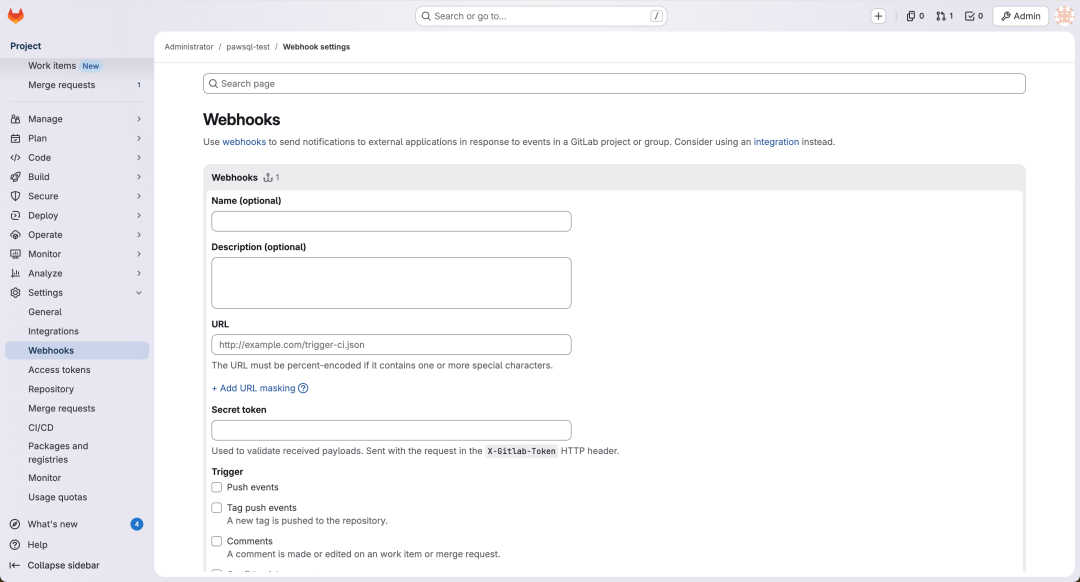Image resolution: width=1080 pixels, height=582 pixels.
Task: Click the Name (optional) input field
Action: click(391, 221)
